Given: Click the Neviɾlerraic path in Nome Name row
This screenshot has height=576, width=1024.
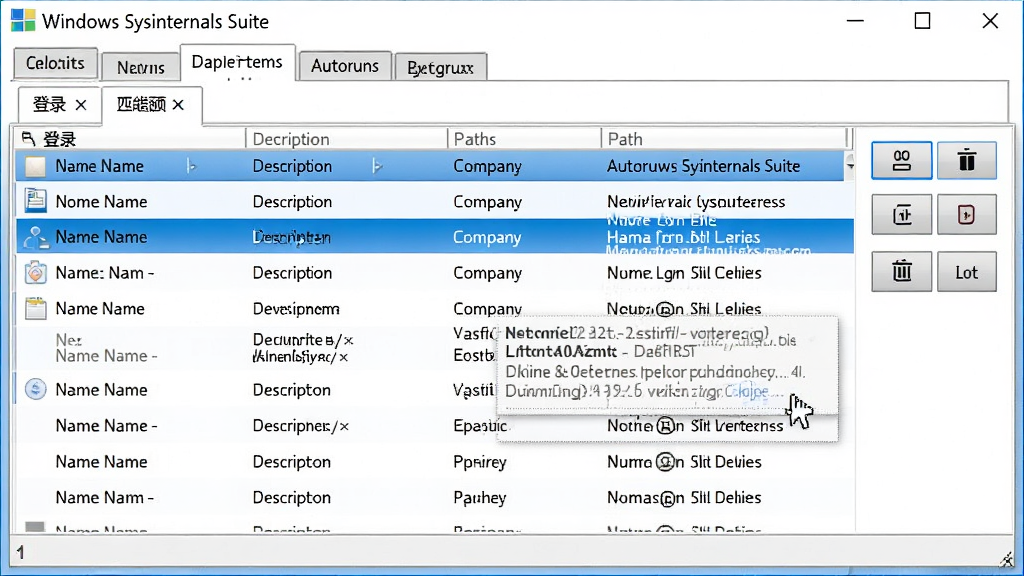Looking at the screenshot, I should pos(696,201).
